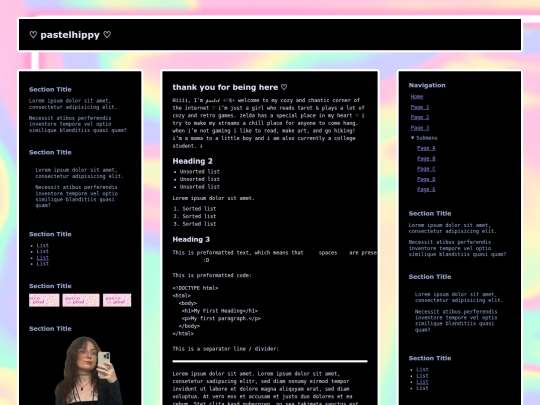Click the ':D' preformatted text
This screenshot has width=540, height=405.
206,260
